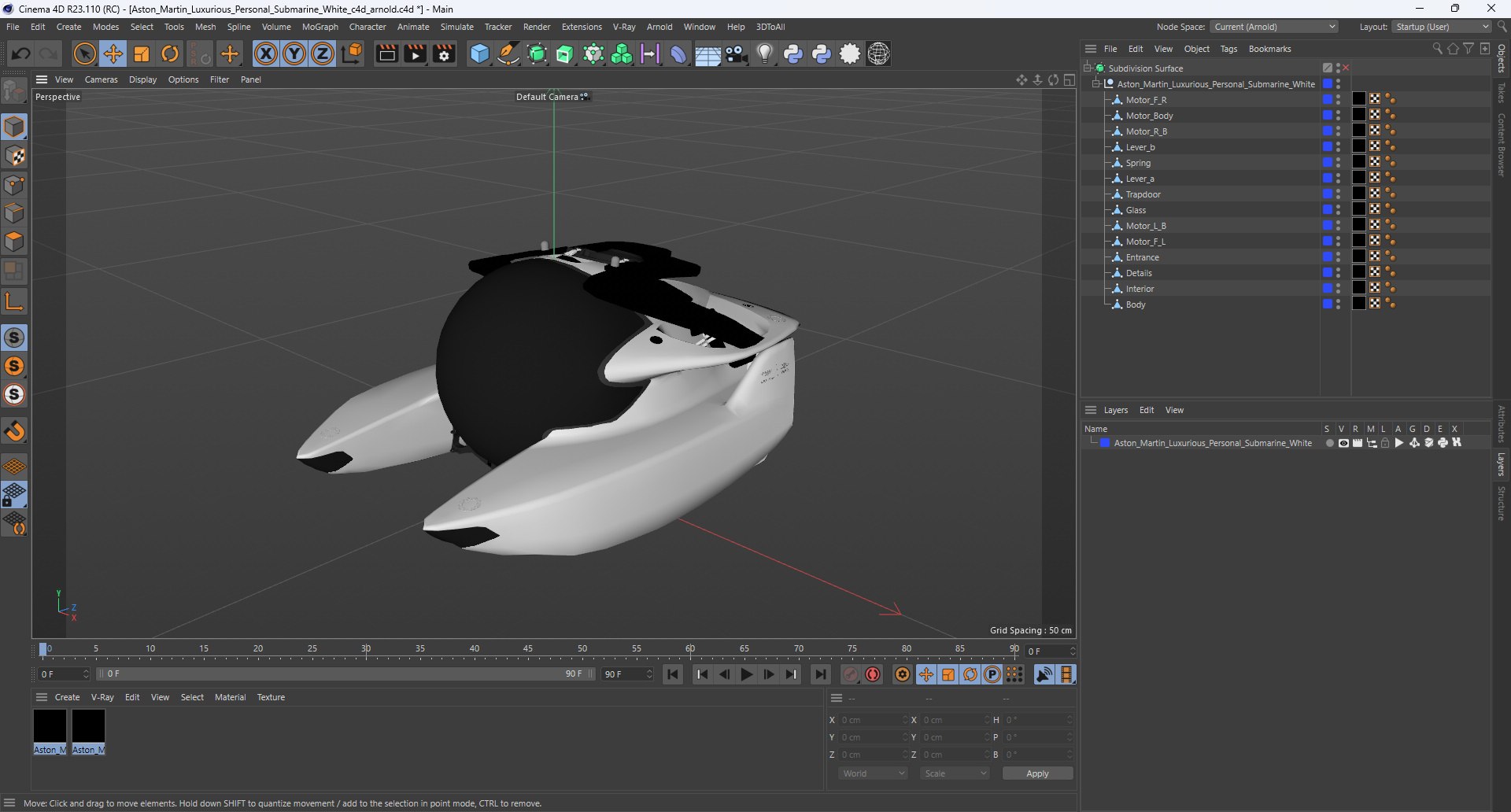Viewport: 1511px width, 812px height.
Task: Play the animation forward
Action: (746, 674)
